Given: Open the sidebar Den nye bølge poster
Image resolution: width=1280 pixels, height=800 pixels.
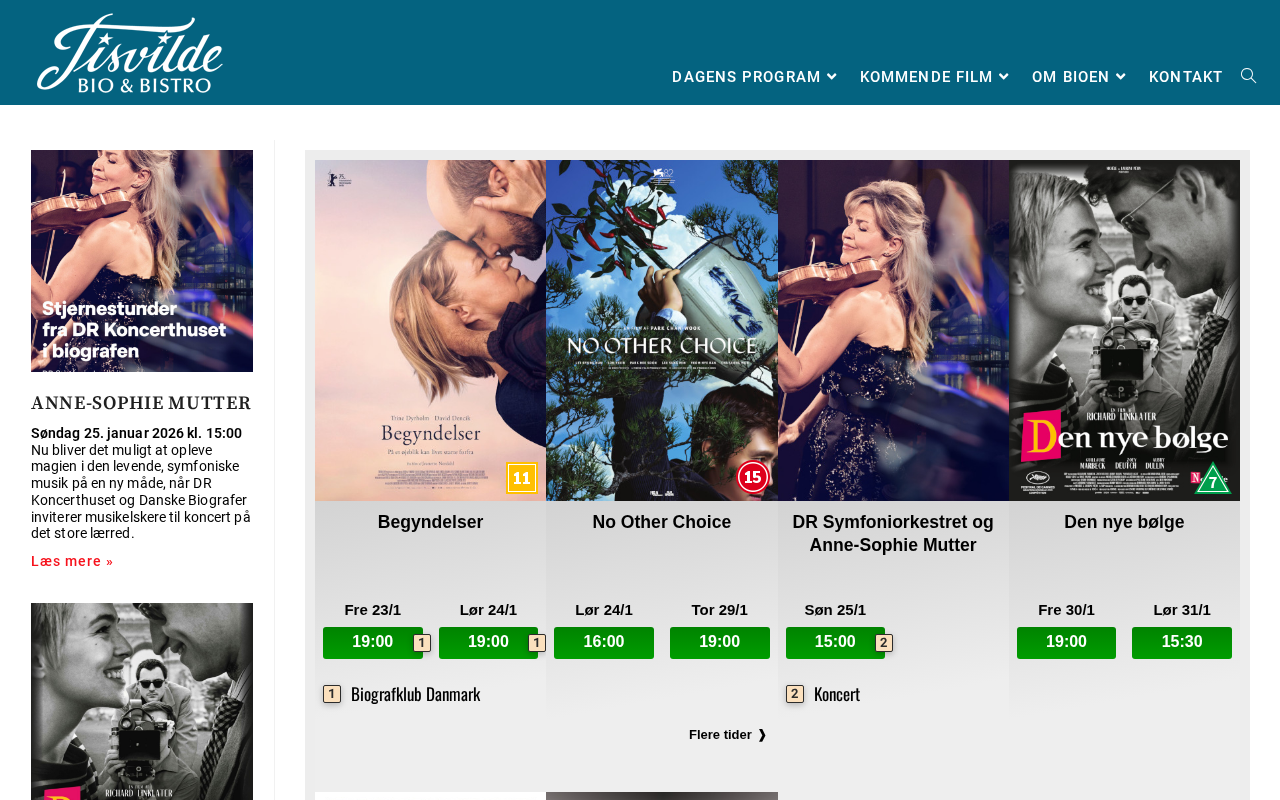Looking at the screenshot, I should click(142, 701).
